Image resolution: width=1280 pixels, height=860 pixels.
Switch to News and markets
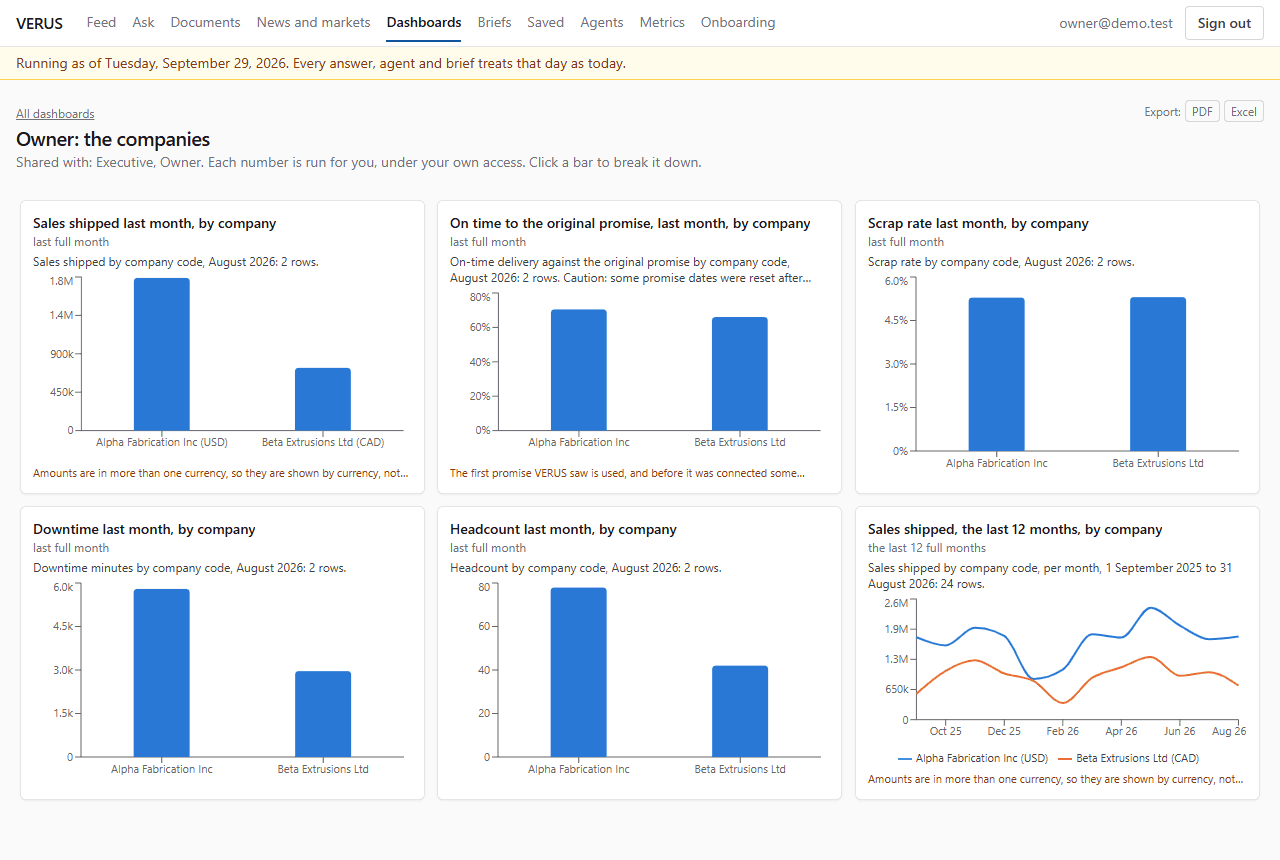pyautogui.click(x=313, y=22)
